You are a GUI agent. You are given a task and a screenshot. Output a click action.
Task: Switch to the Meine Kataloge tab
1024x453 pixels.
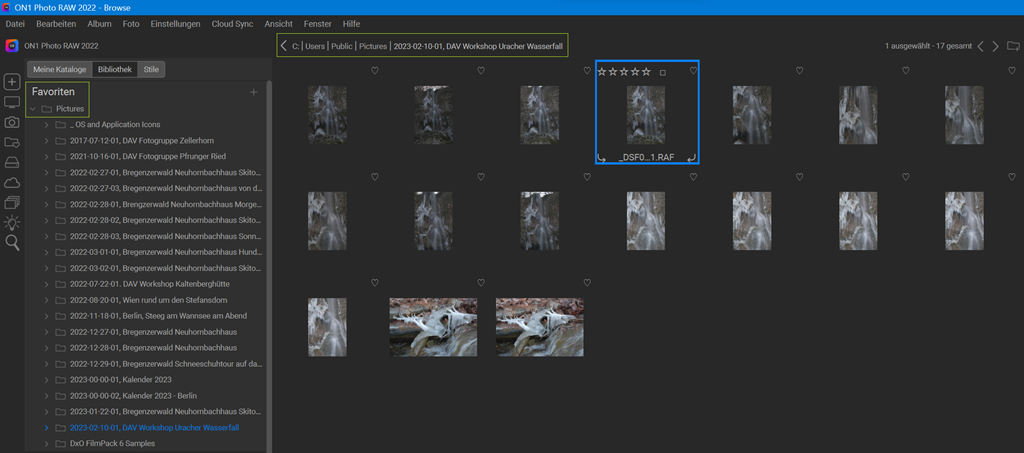[60, 69]
